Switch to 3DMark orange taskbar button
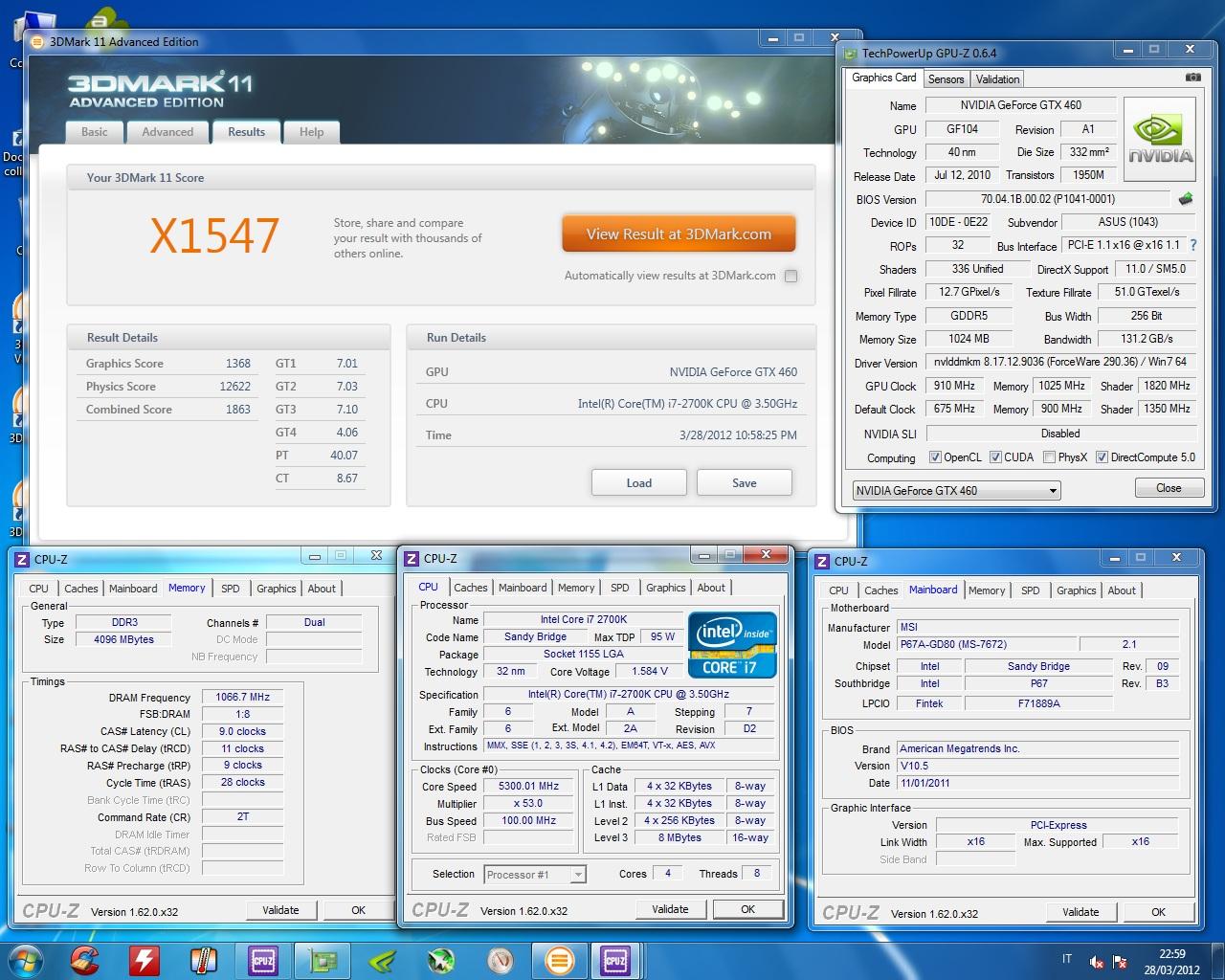 pyautogui.click(x=560, y=959)
